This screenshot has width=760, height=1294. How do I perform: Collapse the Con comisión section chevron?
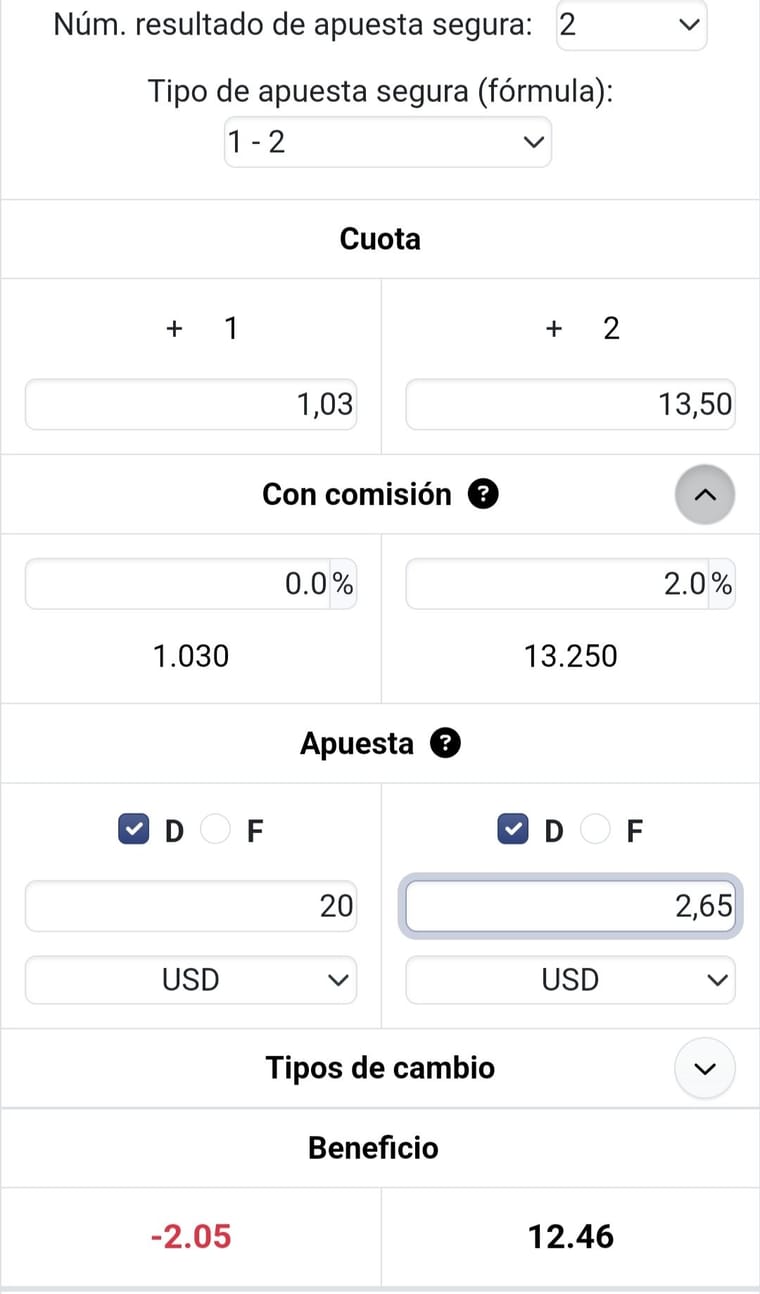click(705, 494)
